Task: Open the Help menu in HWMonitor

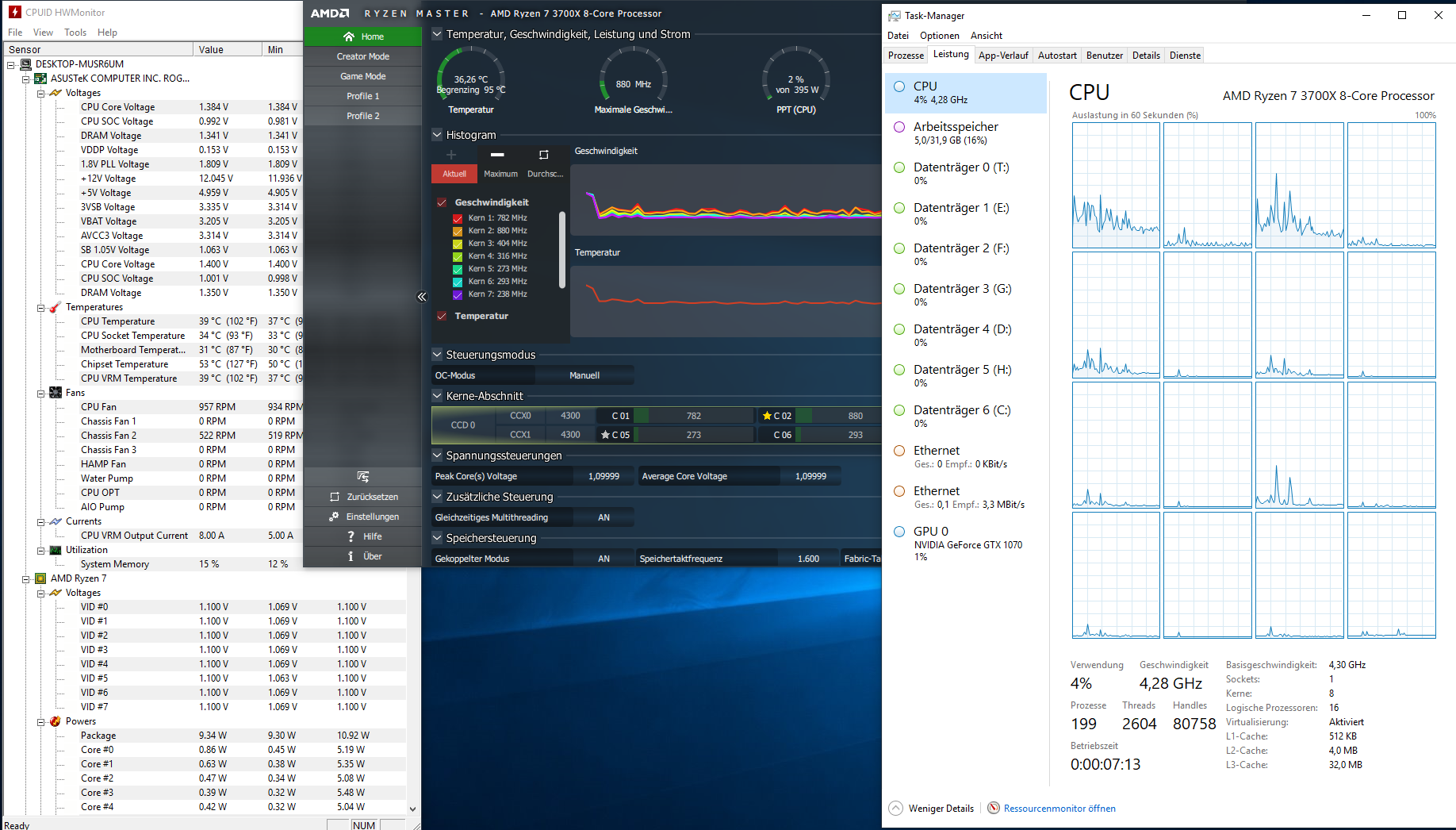Action: coord(107,33)
